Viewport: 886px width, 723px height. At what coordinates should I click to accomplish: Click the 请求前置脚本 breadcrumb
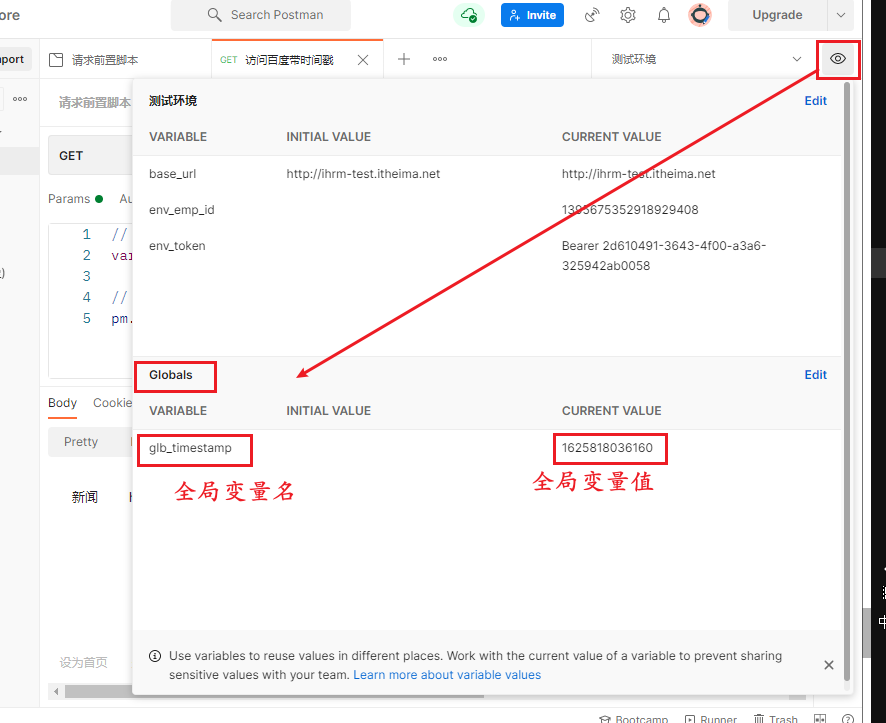(94, 102)
